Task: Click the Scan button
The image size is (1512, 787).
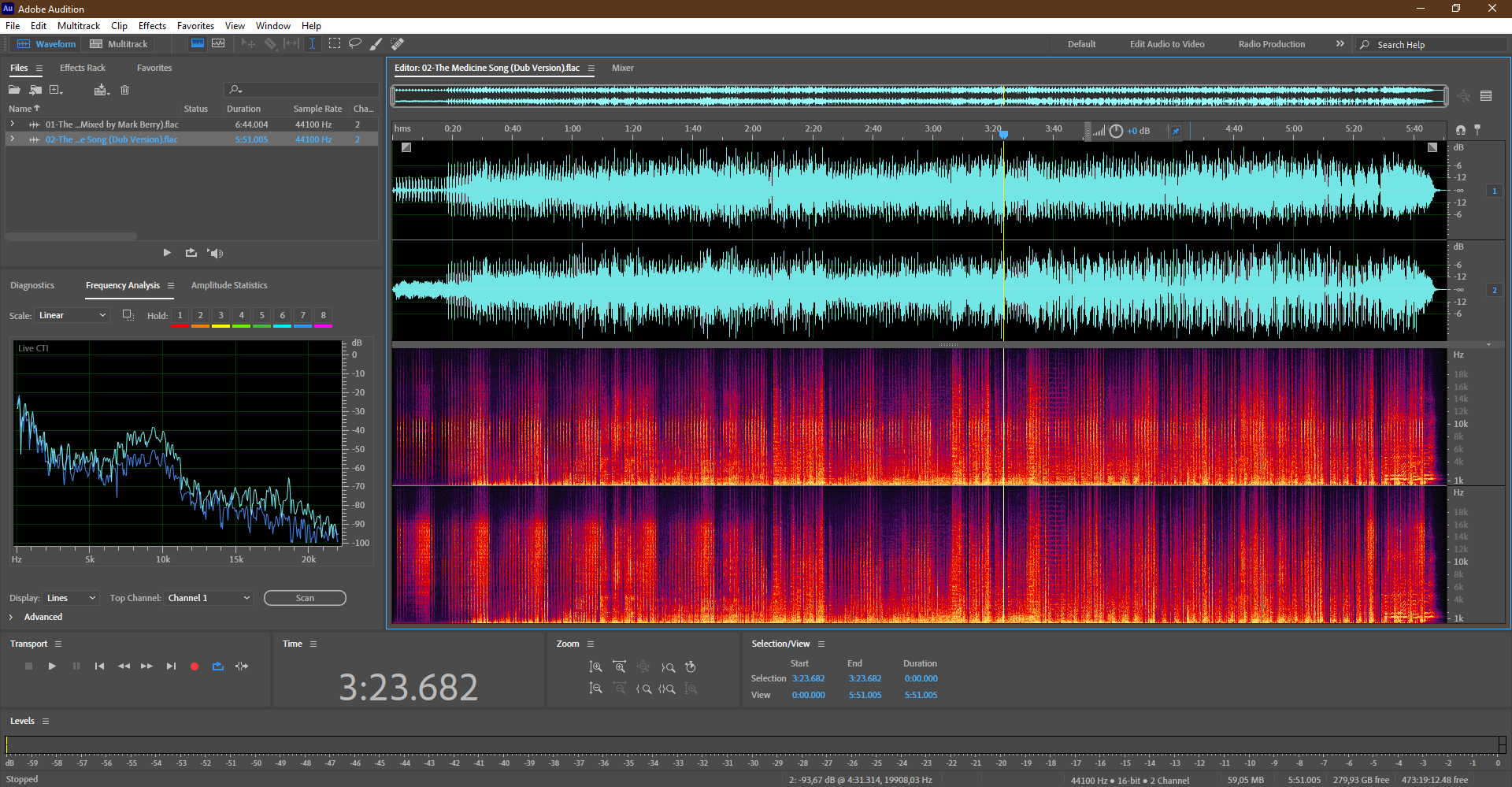Action: tap(305, 598)
